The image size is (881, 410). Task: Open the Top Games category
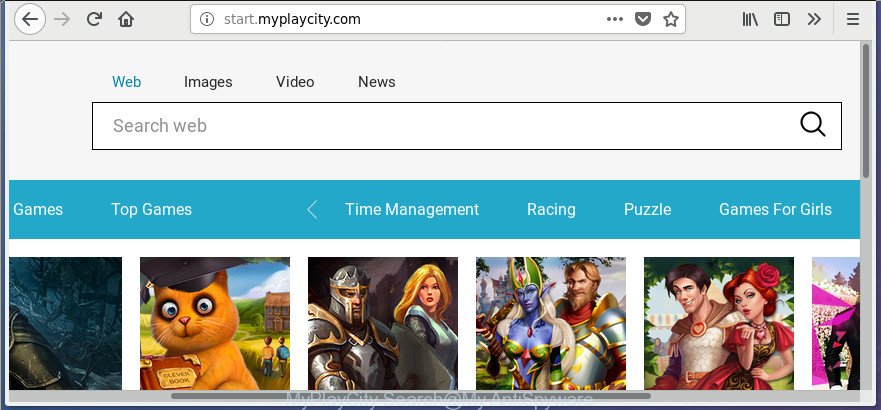coord(151,209)
